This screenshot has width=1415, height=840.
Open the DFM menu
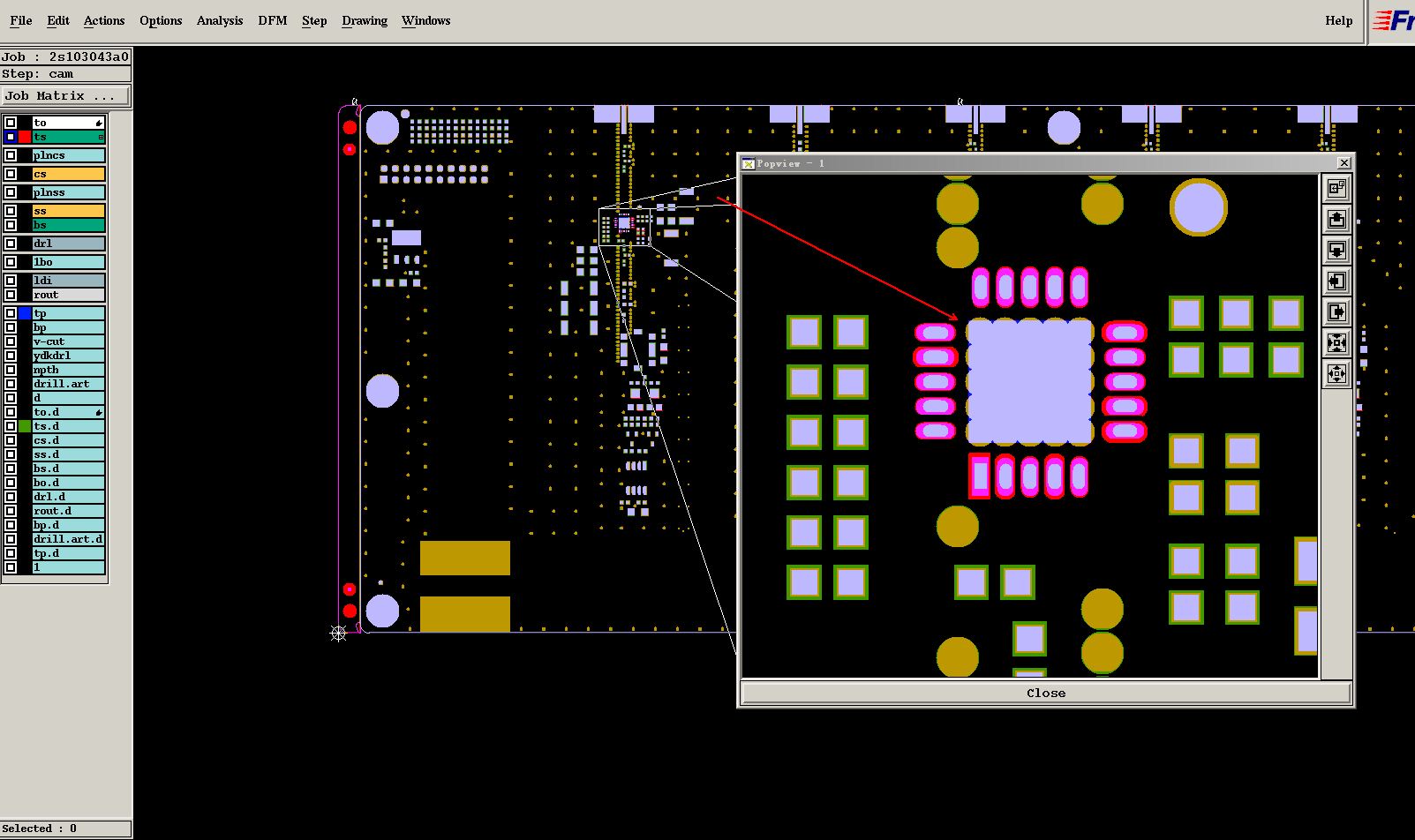click(273, 20)
